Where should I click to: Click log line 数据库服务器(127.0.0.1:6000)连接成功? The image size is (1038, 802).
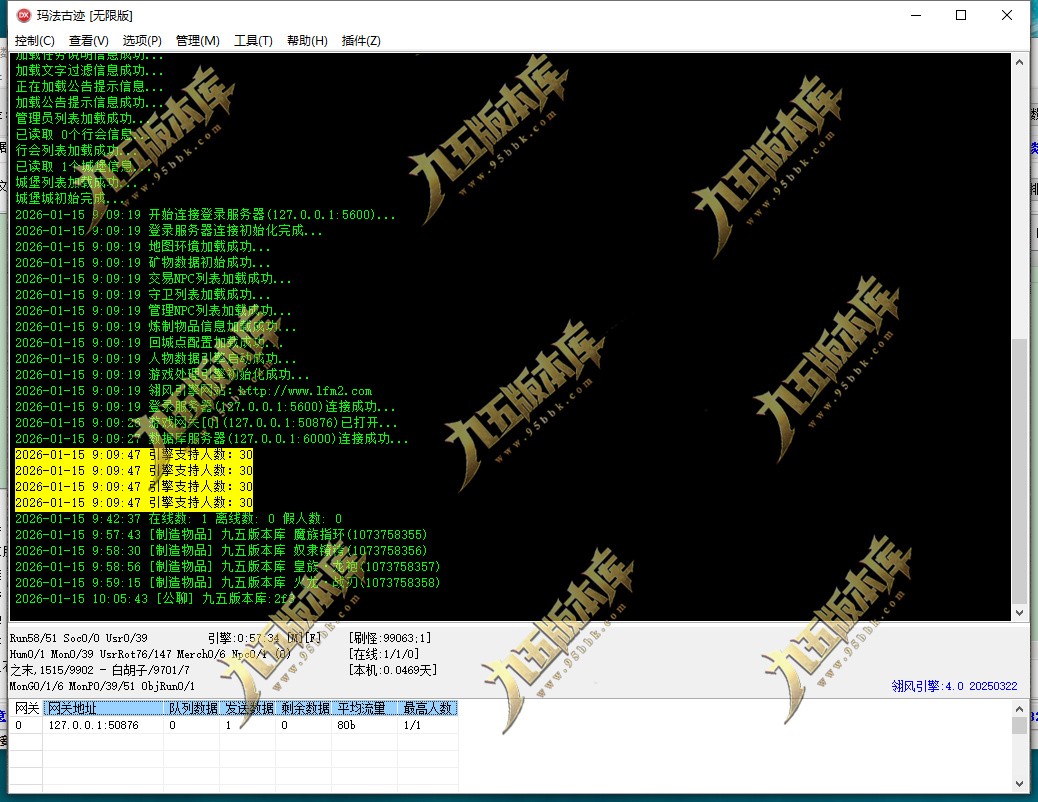[212, 438]
